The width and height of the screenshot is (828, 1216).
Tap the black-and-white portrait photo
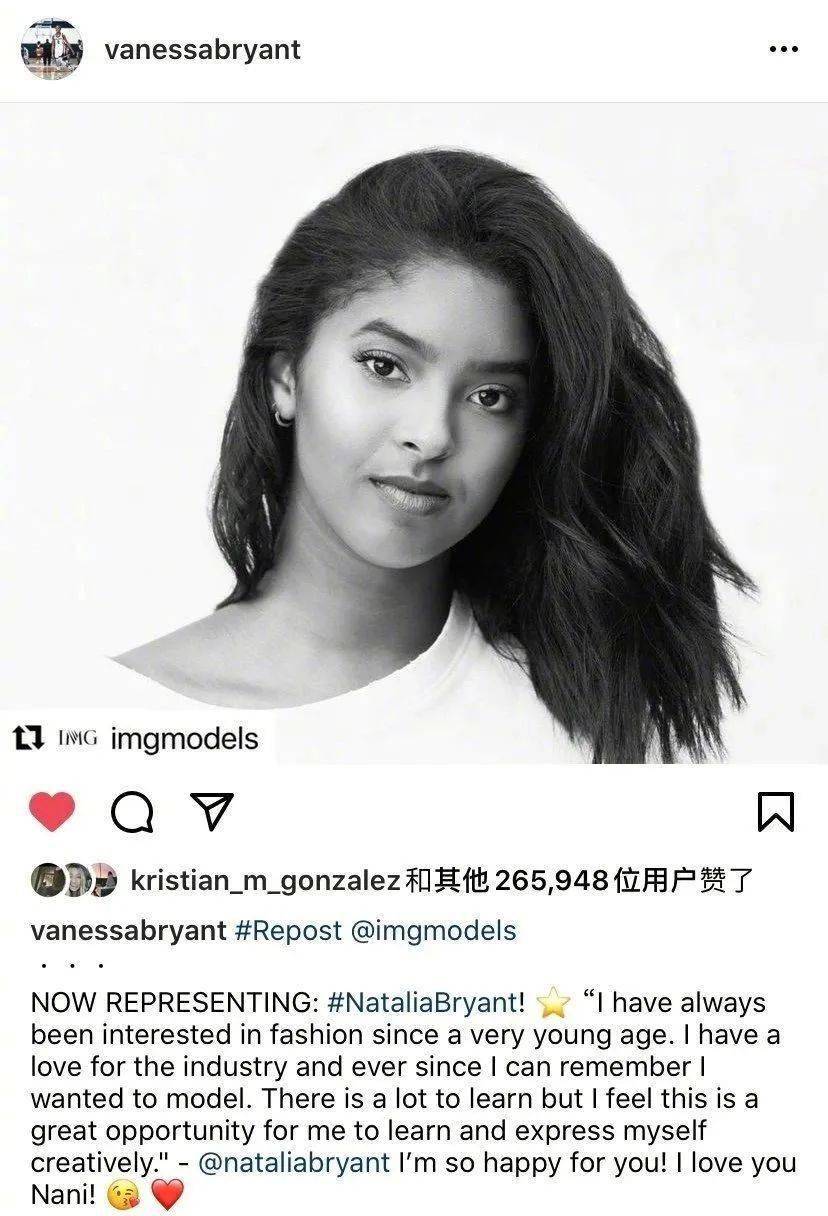pyautogui.click(x=414, y=433)
